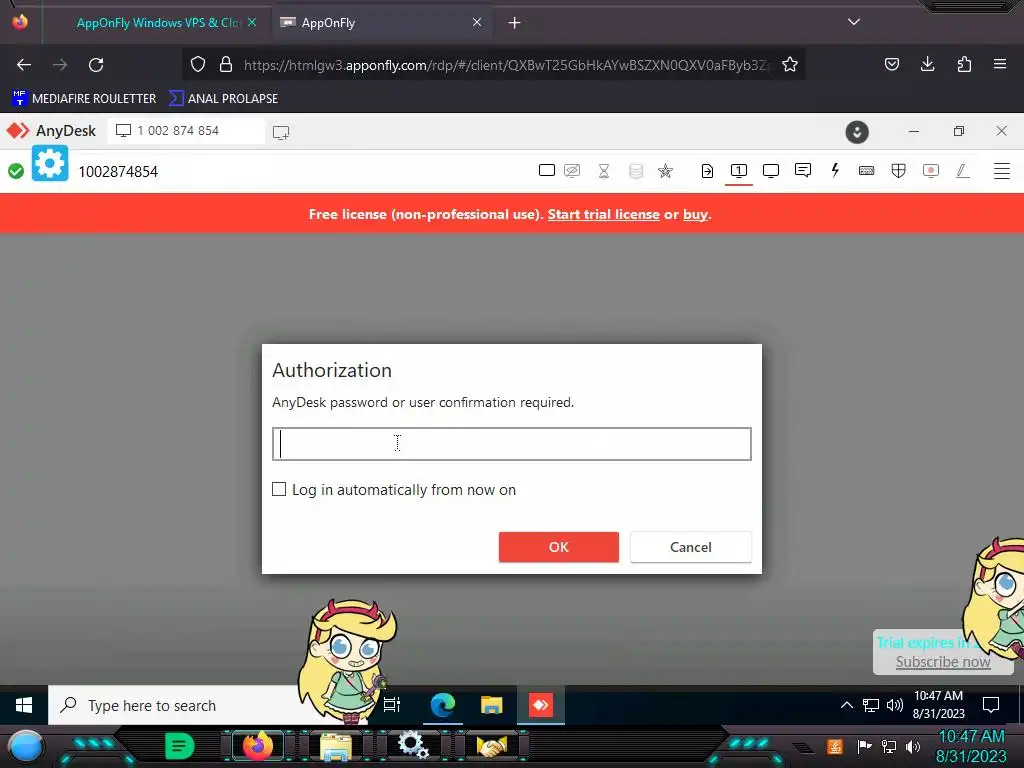Click the tracking protection shield icon
Viewport: 1024px width, 768px height.
click(198, 64)
